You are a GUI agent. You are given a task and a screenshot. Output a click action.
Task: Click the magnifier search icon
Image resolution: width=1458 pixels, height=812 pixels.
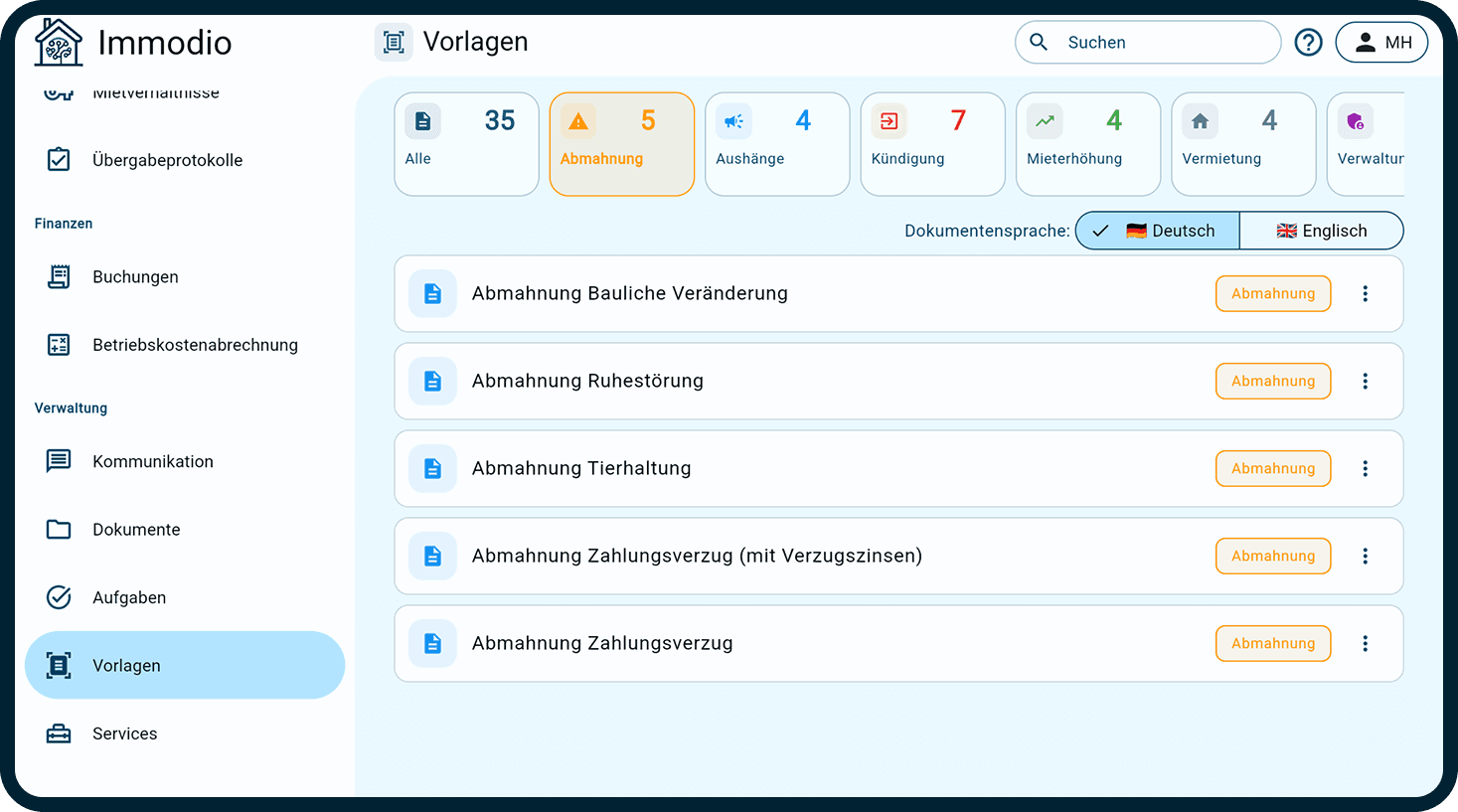click(1039, 42)
